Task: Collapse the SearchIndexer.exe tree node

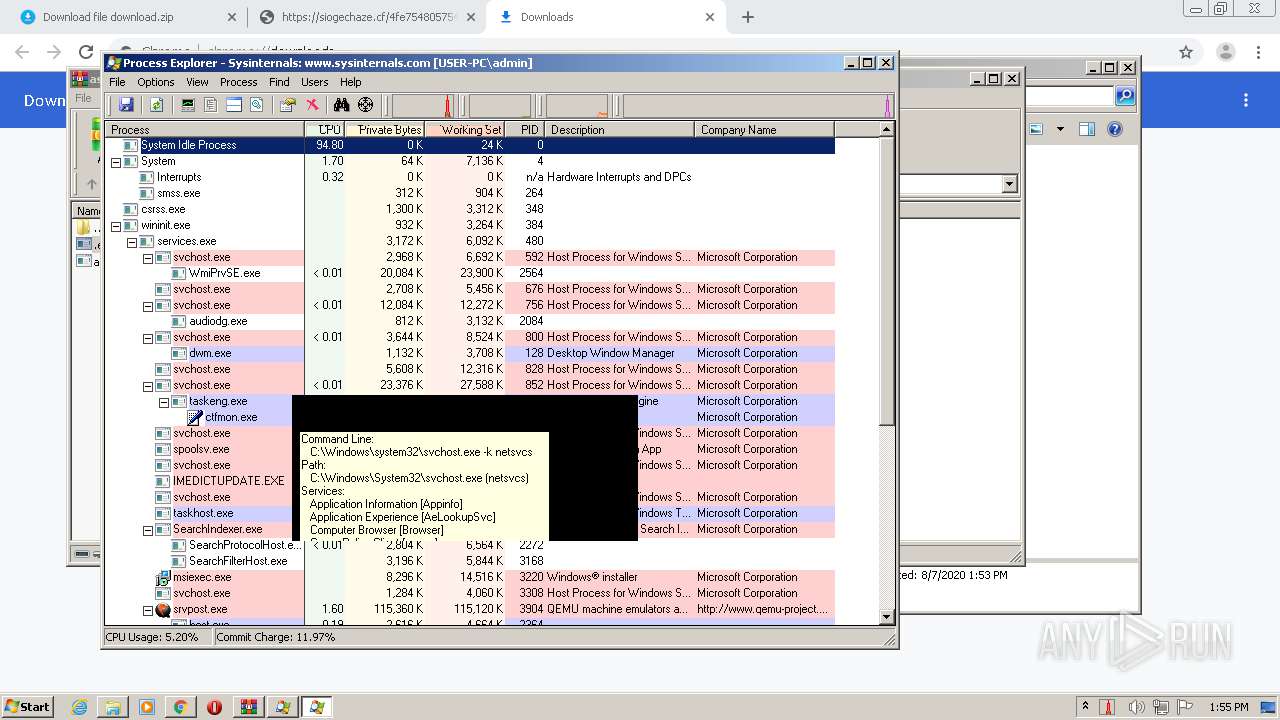Action: tap(148, 529)
